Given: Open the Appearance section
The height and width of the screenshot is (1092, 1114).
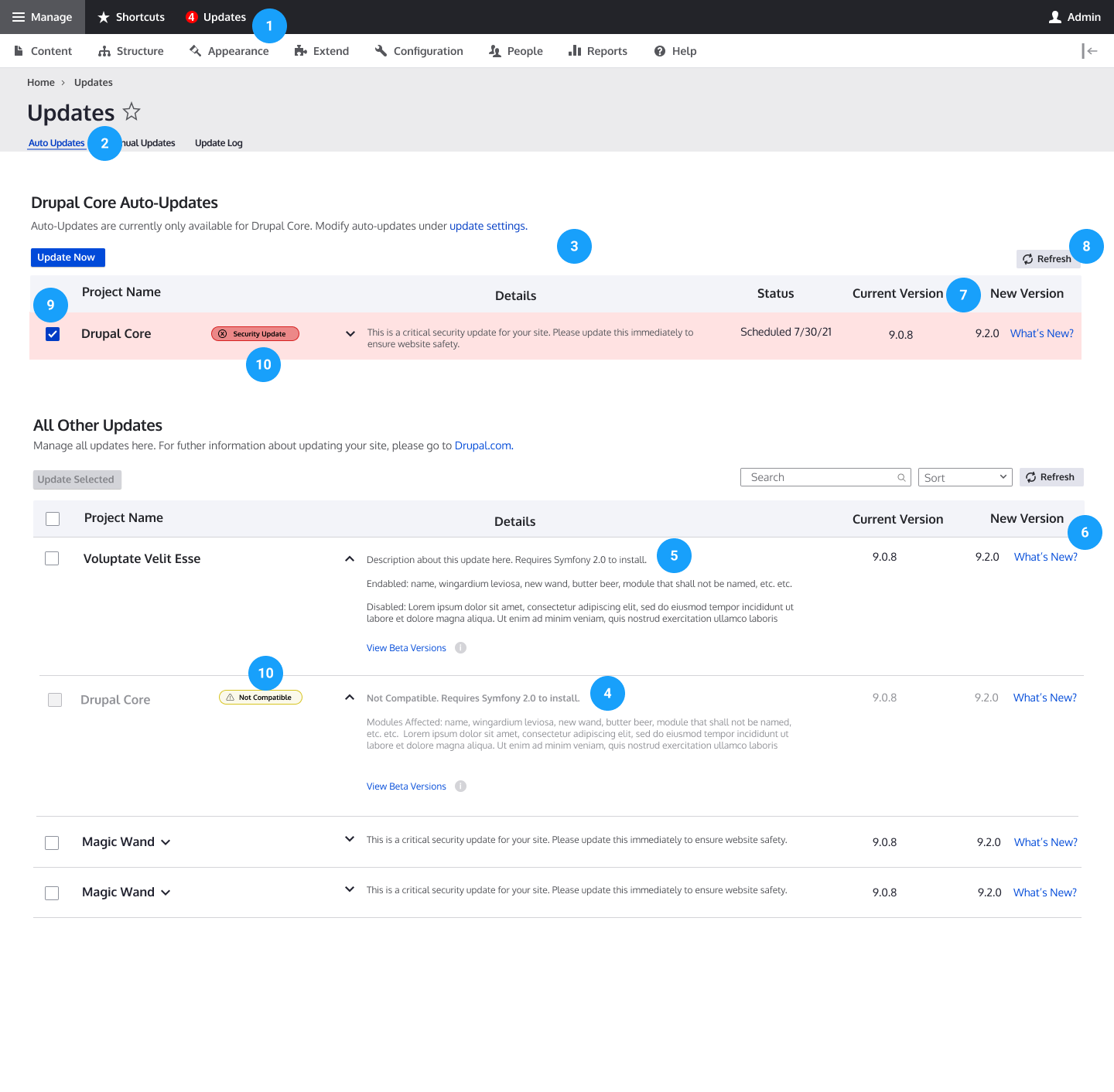Looking at the screenshot, I should (229, 51).
